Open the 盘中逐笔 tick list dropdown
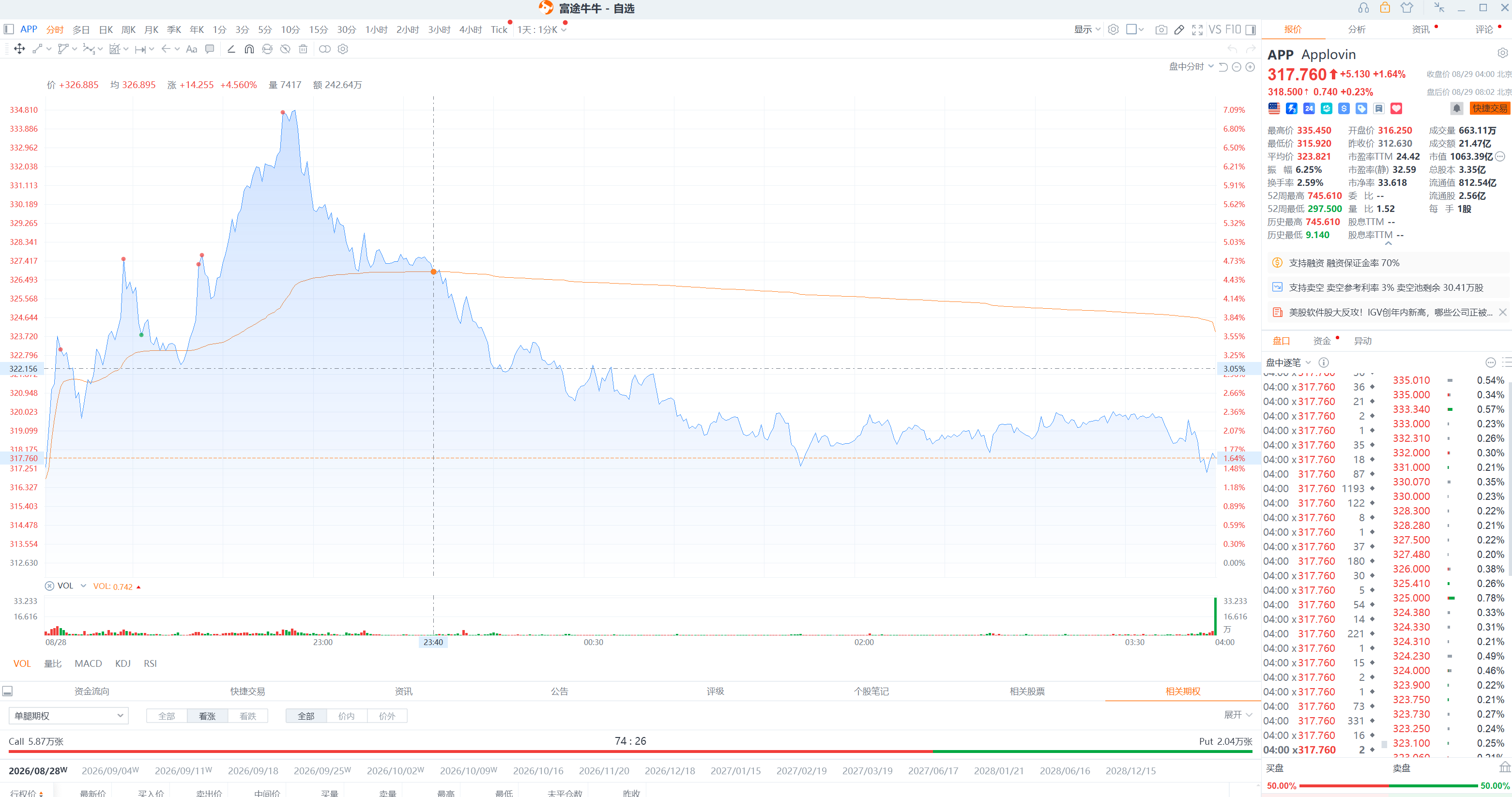Image resolution: width=1512 pixels, height=797 pixels. (1288, 362)
